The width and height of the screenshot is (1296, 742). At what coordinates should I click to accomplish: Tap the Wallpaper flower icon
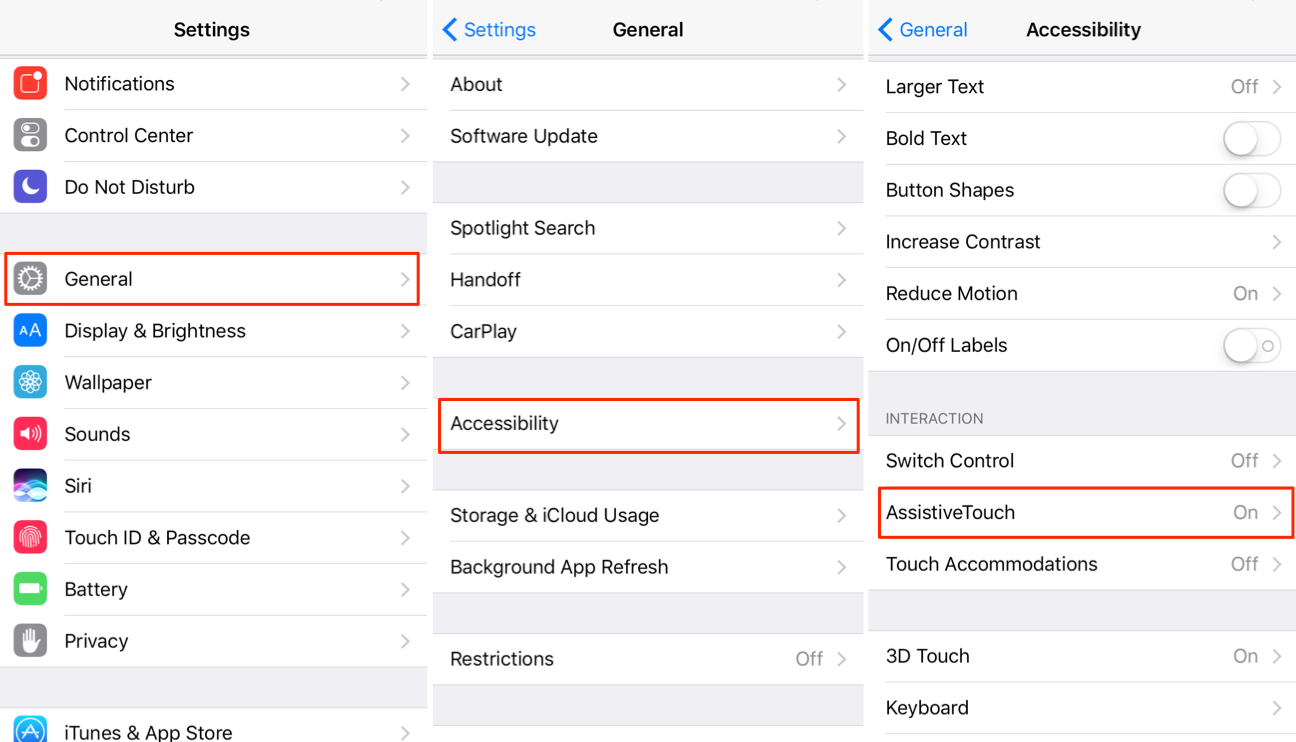click(x=30, y=383)
